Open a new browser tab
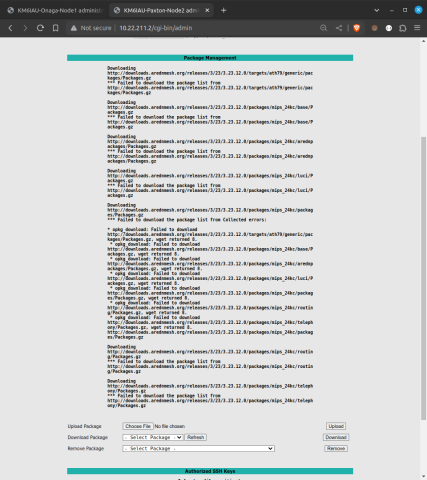Image resolution: width=427 pixels, height=480 pixels. pyautogui.click(x=224, y=10)
